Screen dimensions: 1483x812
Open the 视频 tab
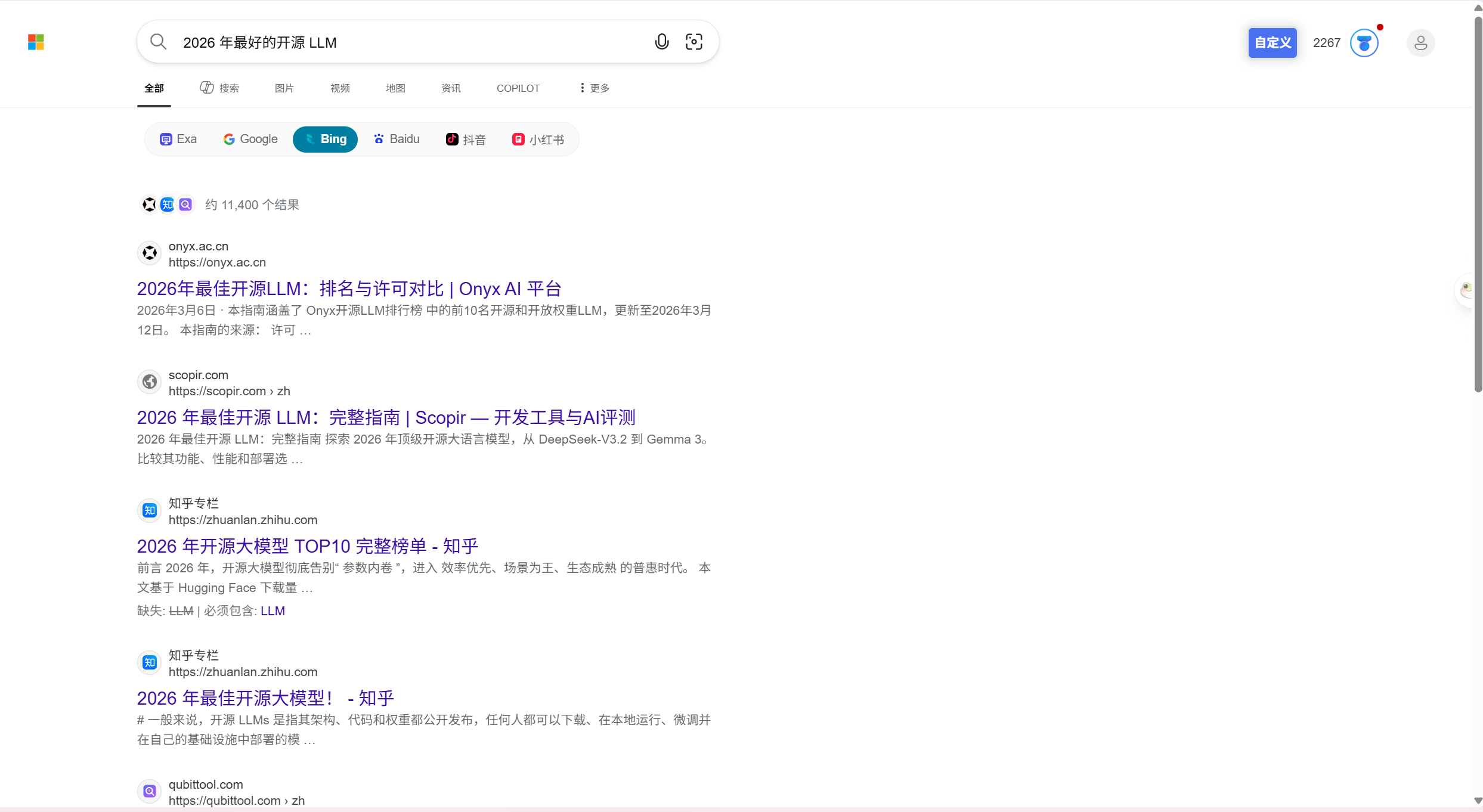pyautogui.click(x=340, y=88)
